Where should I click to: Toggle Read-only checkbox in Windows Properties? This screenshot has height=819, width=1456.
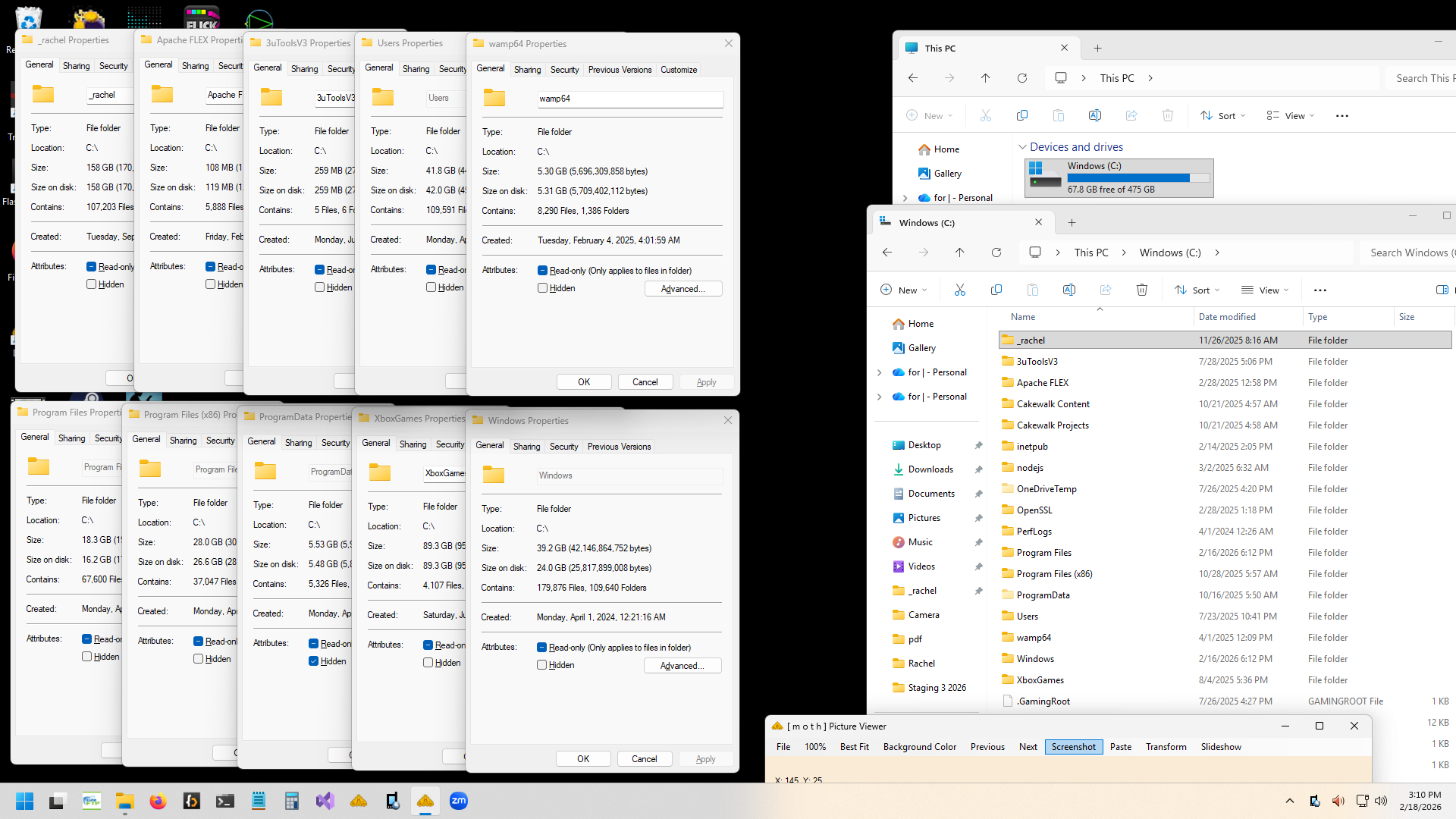click(542, 648)
